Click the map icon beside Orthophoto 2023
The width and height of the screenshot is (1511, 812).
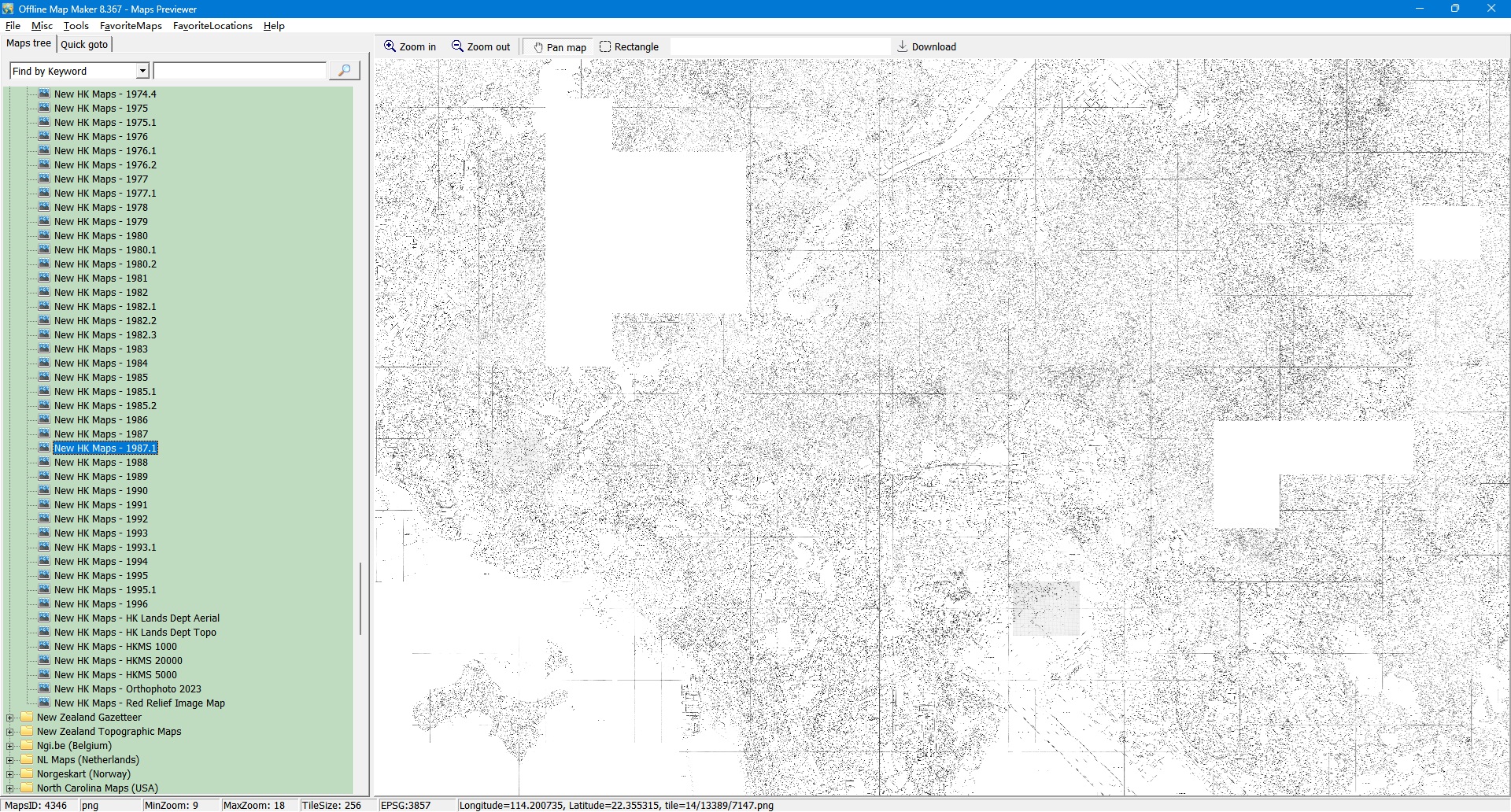point(44,688)
